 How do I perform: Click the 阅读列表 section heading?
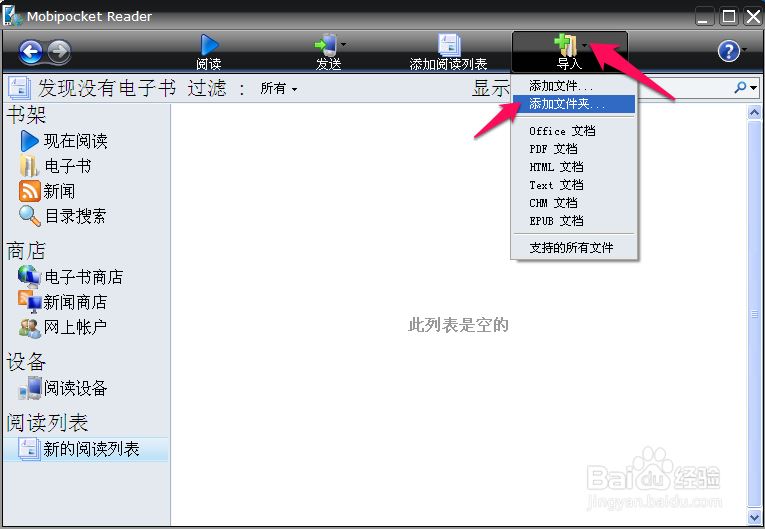pos(47,423)
